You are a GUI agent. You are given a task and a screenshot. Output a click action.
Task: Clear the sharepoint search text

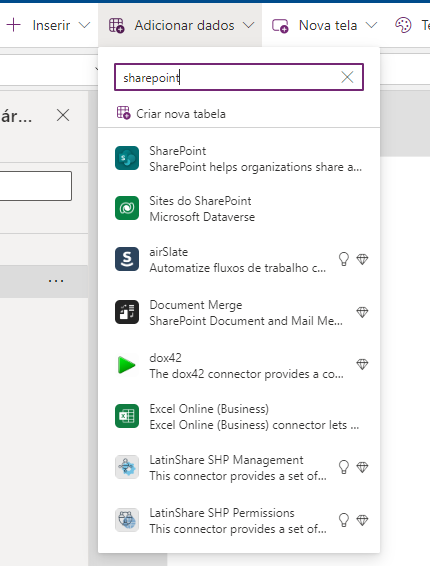(347, 77)
